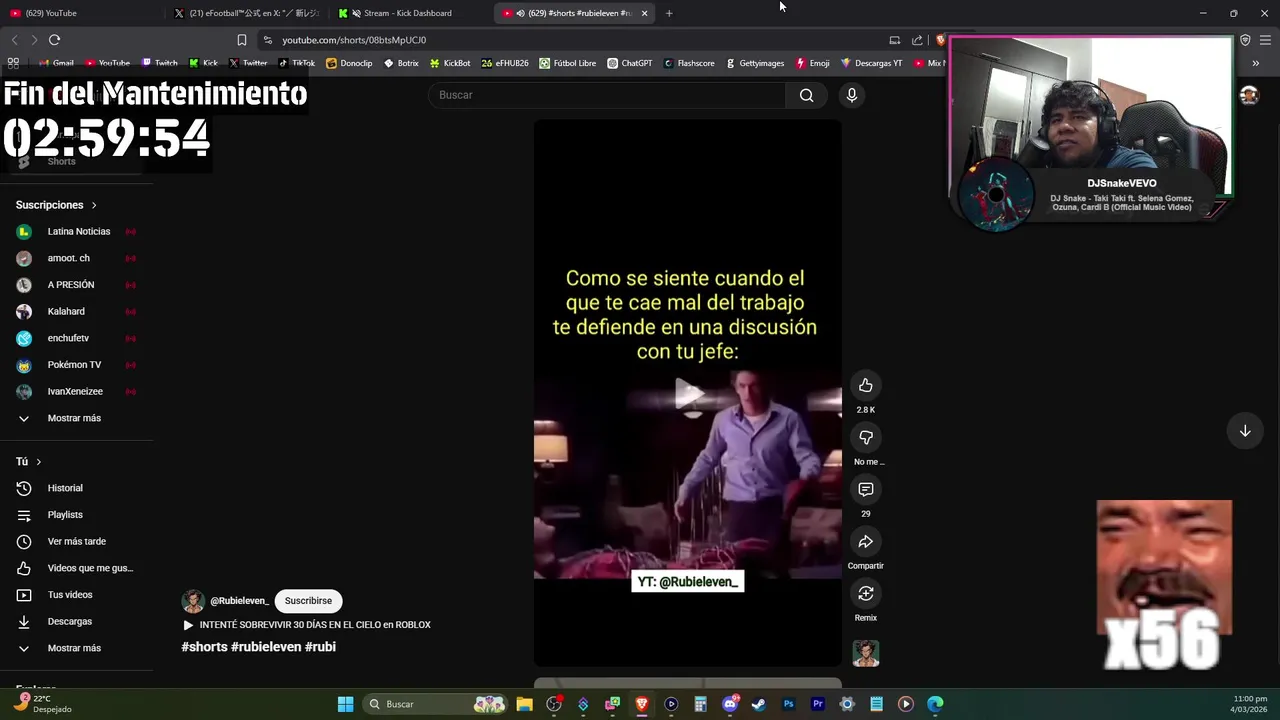Open the A PRESIÓN subscription

click(76, 285)
